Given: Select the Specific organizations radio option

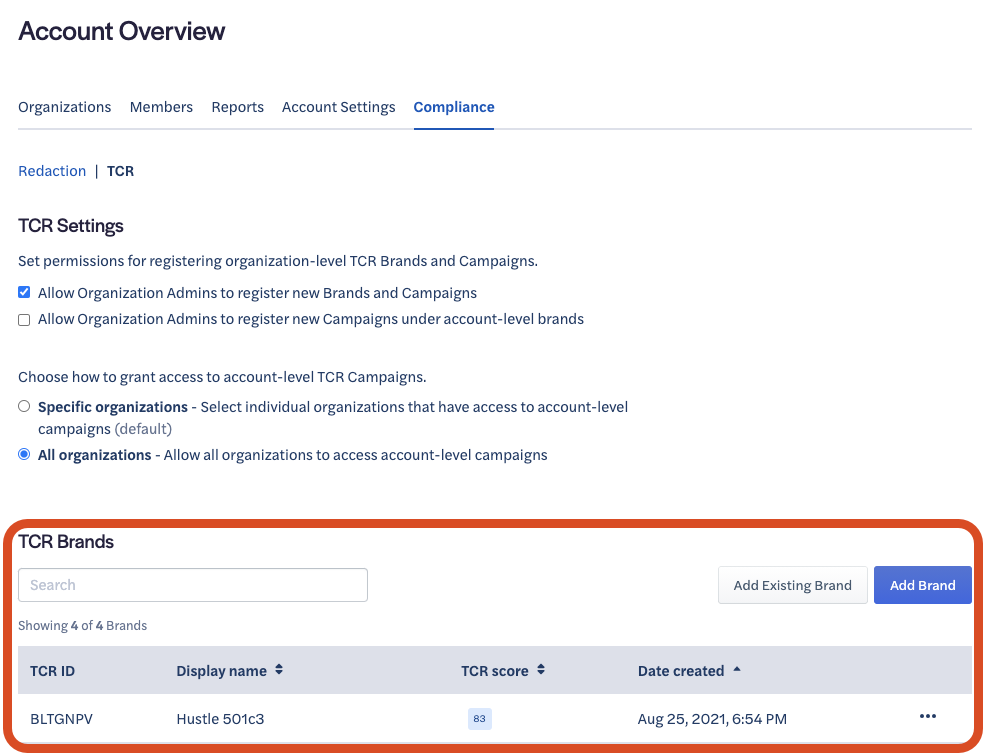Looking at the screenshot, I should pos(24,407).
